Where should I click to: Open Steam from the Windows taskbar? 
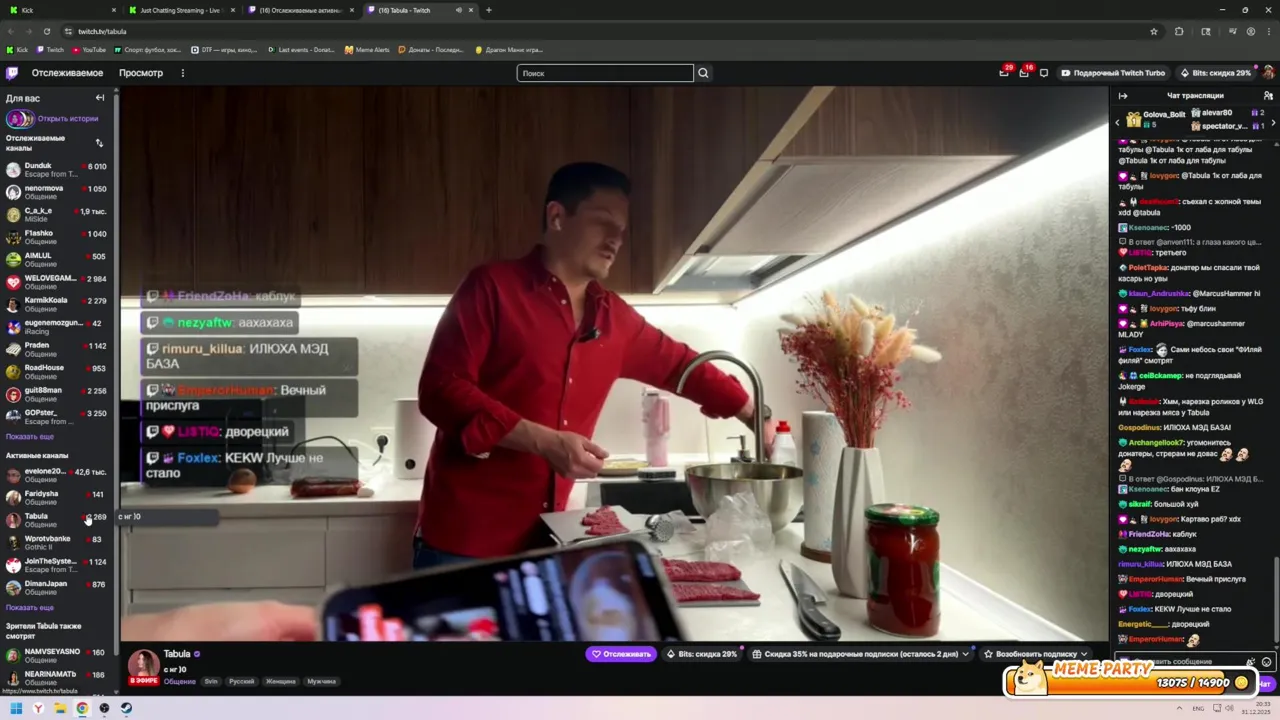pos(126,708)
